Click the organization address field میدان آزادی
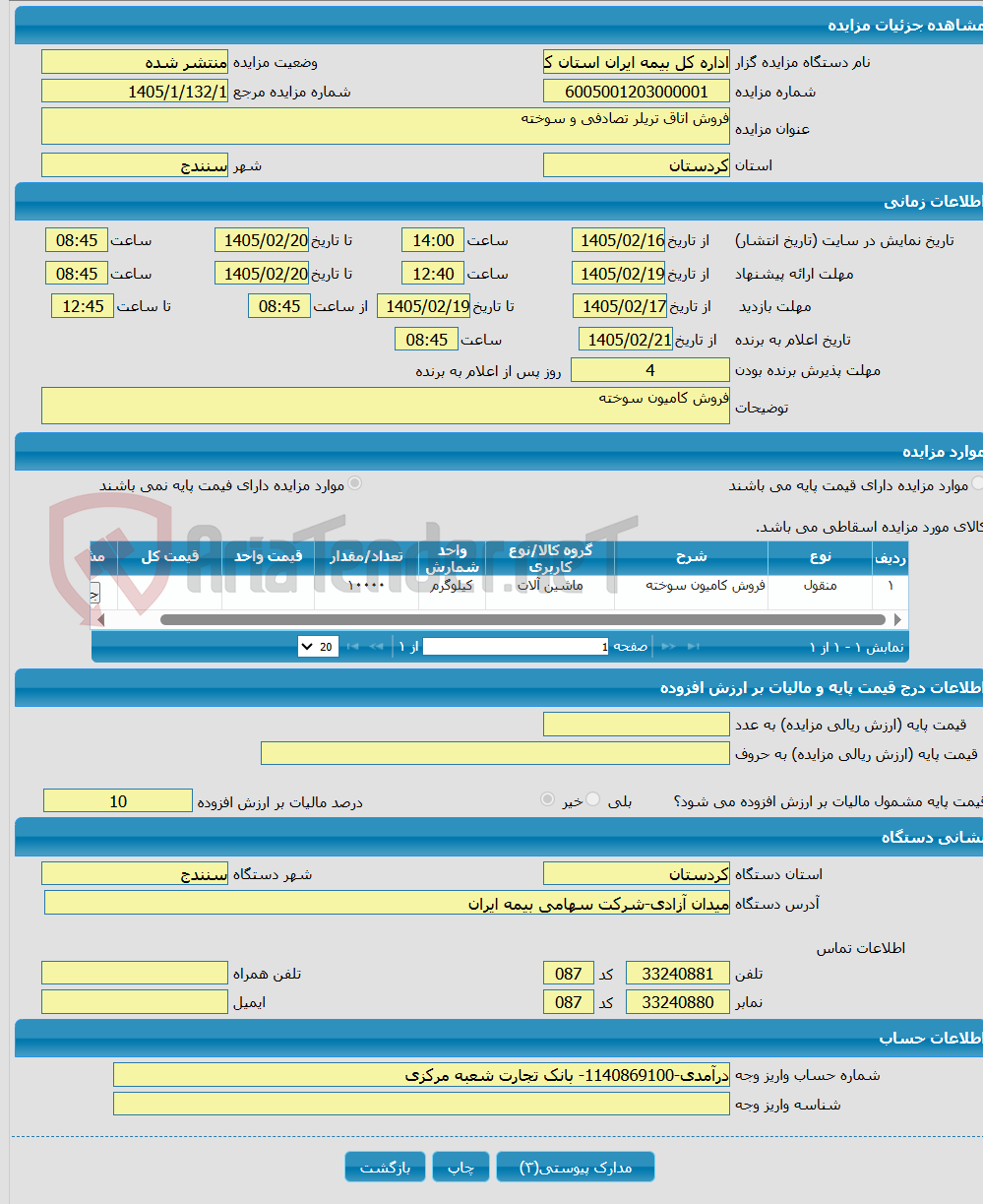Image resolution: width=983 pixels, height=1204 pixels. 387,904
